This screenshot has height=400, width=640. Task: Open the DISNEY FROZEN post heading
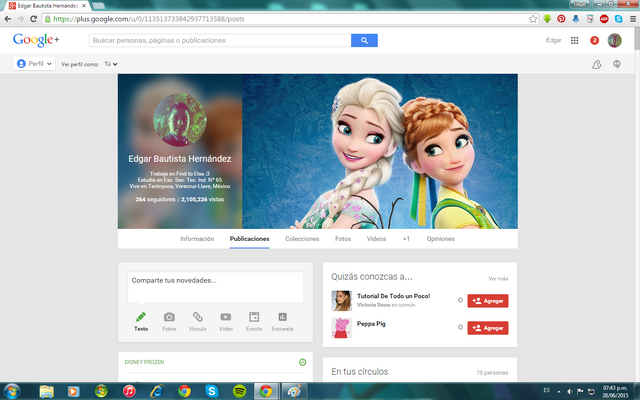(x=144, y=362)
